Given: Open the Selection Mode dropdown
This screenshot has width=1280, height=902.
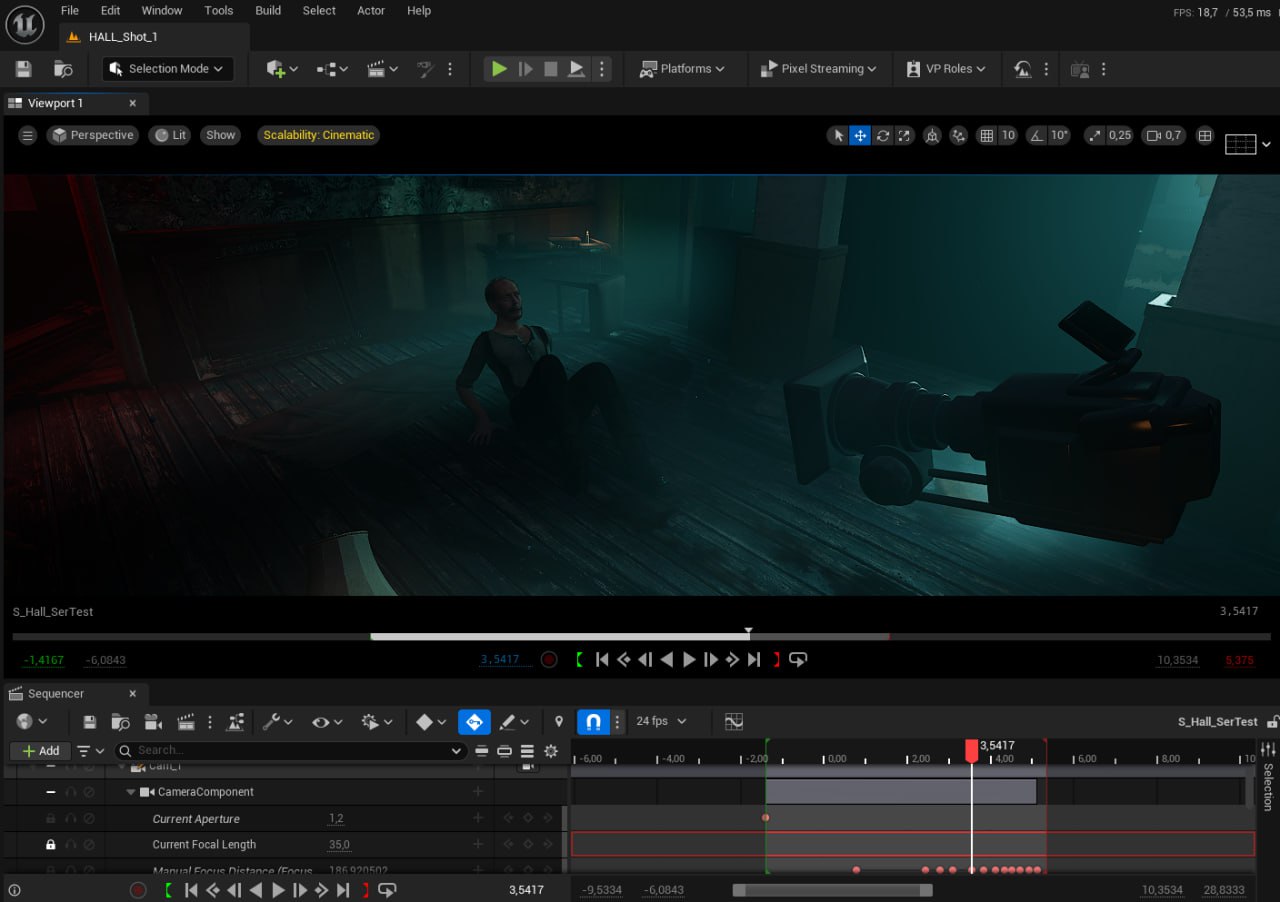Looking at the screenshot, I should [x=168, y=69].
